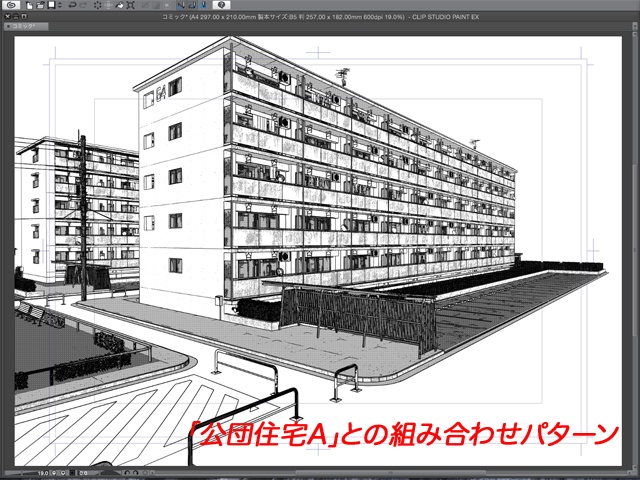
Task: Toggle Snap to Special Ruler
Action: (x=193, y=5)
